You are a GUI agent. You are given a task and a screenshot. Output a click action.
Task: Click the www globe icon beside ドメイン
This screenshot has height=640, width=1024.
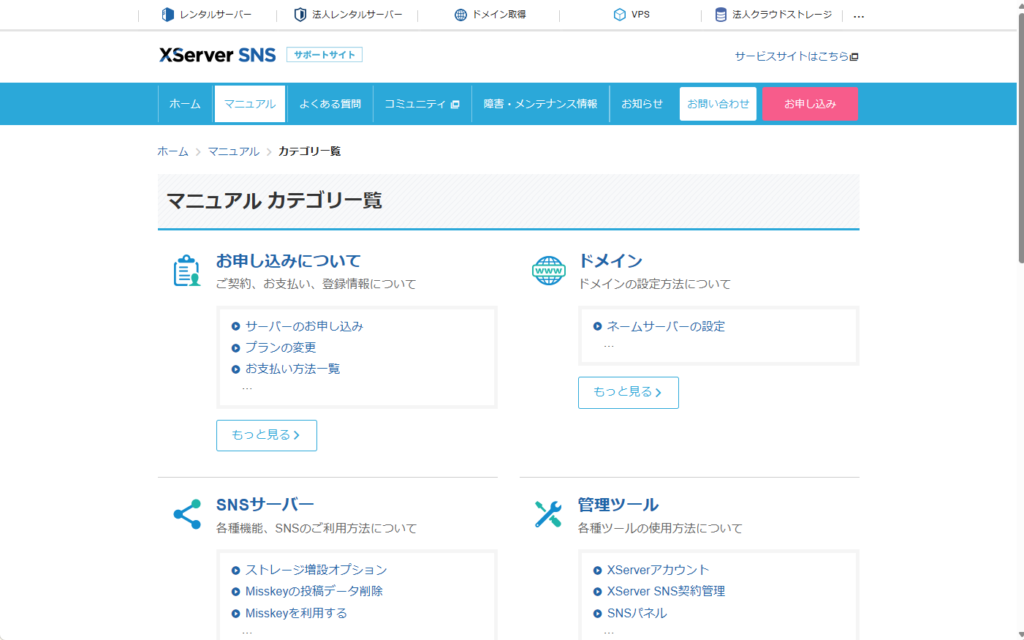(549, 270)
